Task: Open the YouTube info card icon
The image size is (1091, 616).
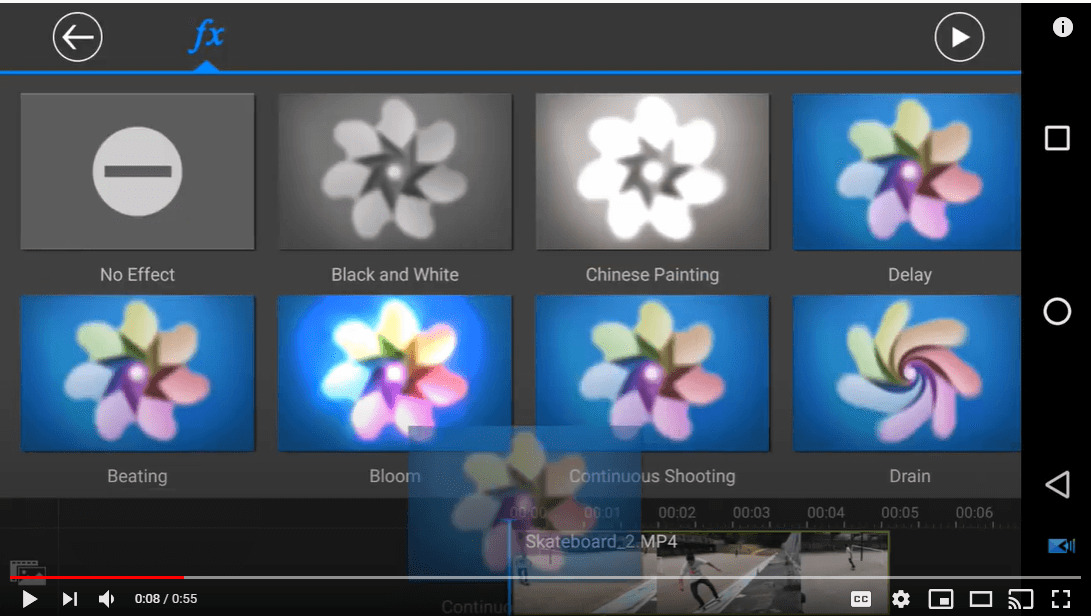Action: point(1062,27)
